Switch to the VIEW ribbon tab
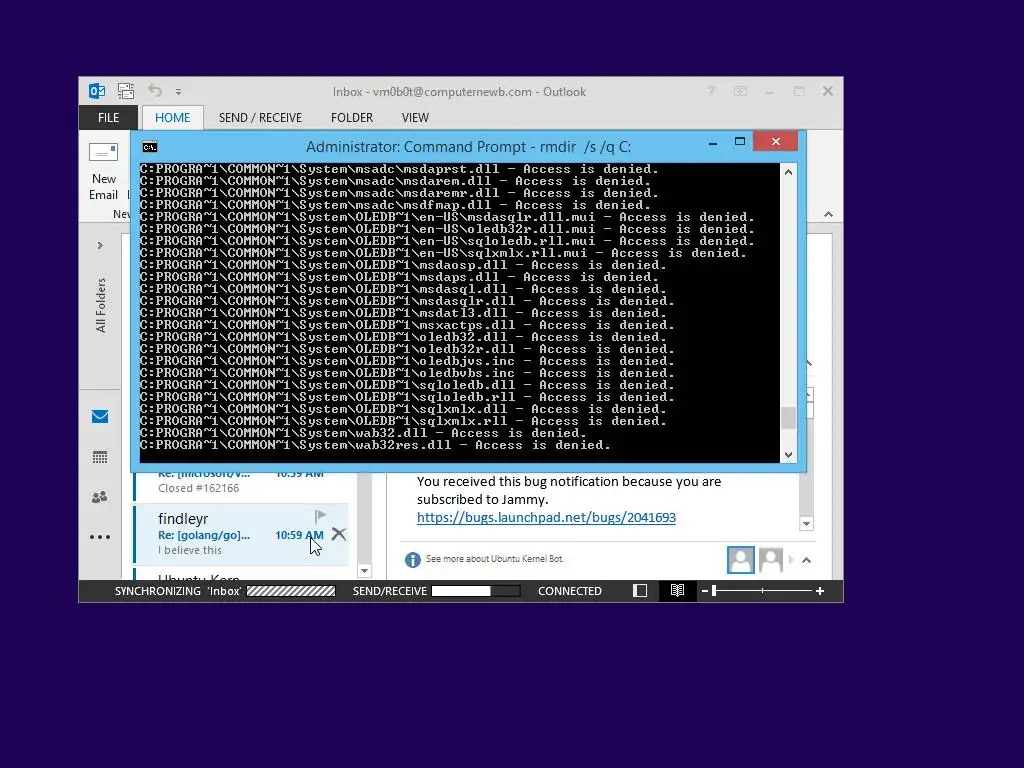The height and width of the screenshot is (768, 1024). [415, 118]
